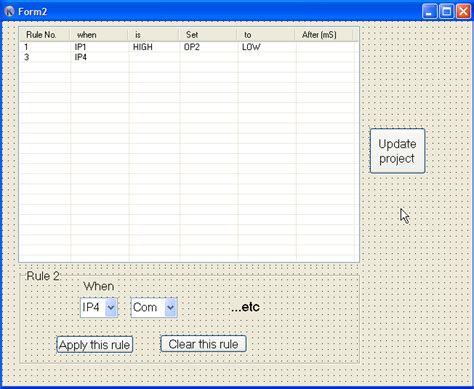Image resolution: width=474 pixels, height=389 pixels.
Task: Click the 'is' column header
Action: [x=153, y=35]
